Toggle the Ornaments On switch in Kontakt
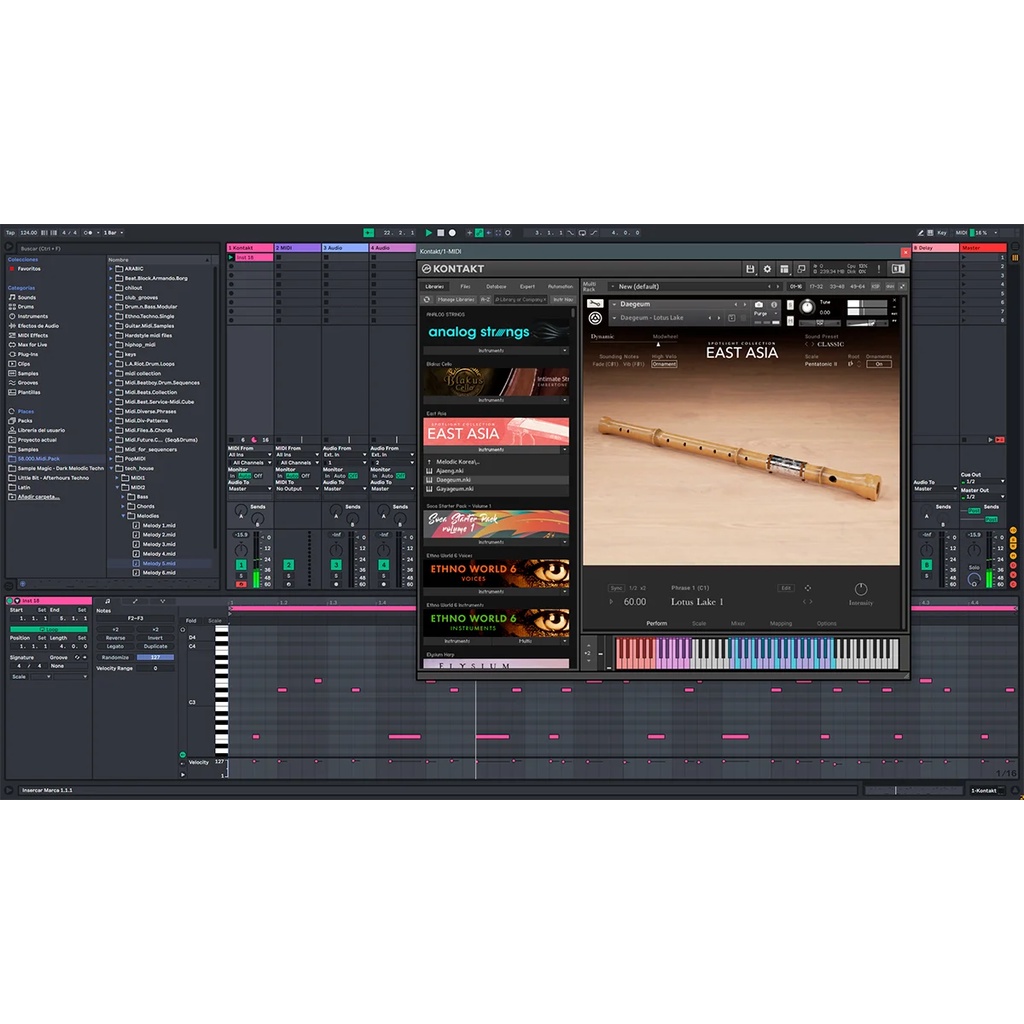The width and height of the screenshot is (1024, 1024). click(878, 364)
